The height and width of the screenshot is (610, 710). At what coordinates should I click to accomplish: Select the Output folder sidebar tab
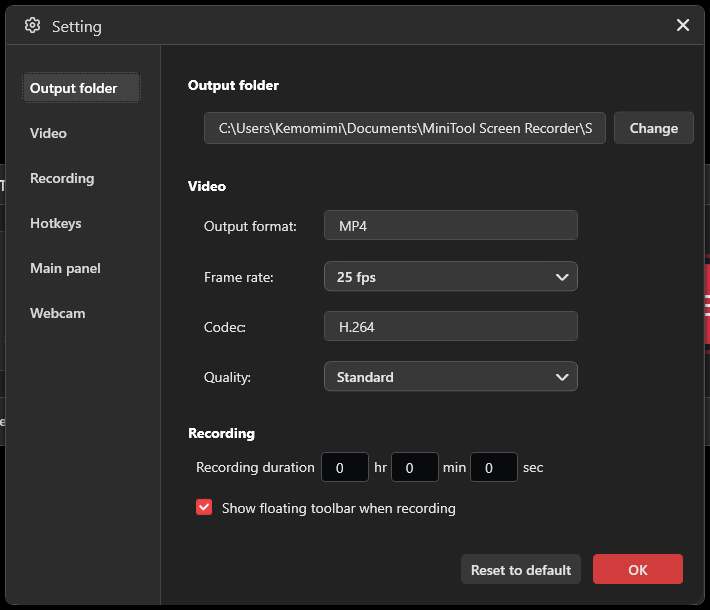click(x=74, y=88)
